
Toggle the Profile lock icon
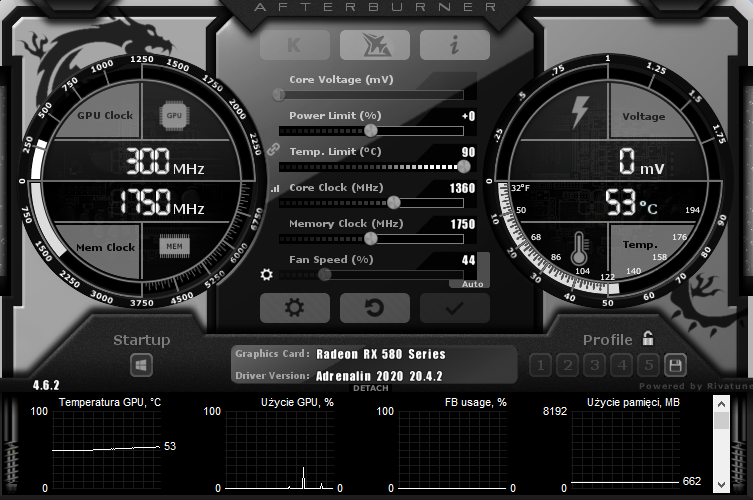tap(648, 338)
